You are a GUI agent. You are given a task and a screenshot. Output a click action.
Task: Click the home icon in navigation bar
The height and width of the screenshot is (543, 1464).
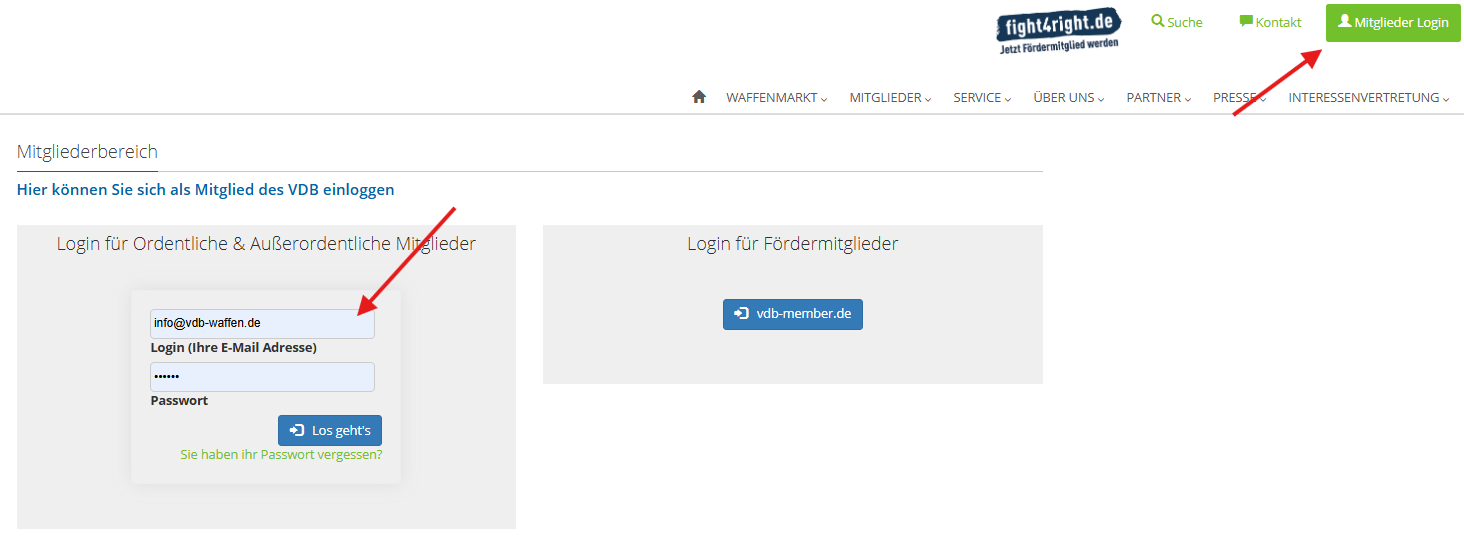pos(699,97)
